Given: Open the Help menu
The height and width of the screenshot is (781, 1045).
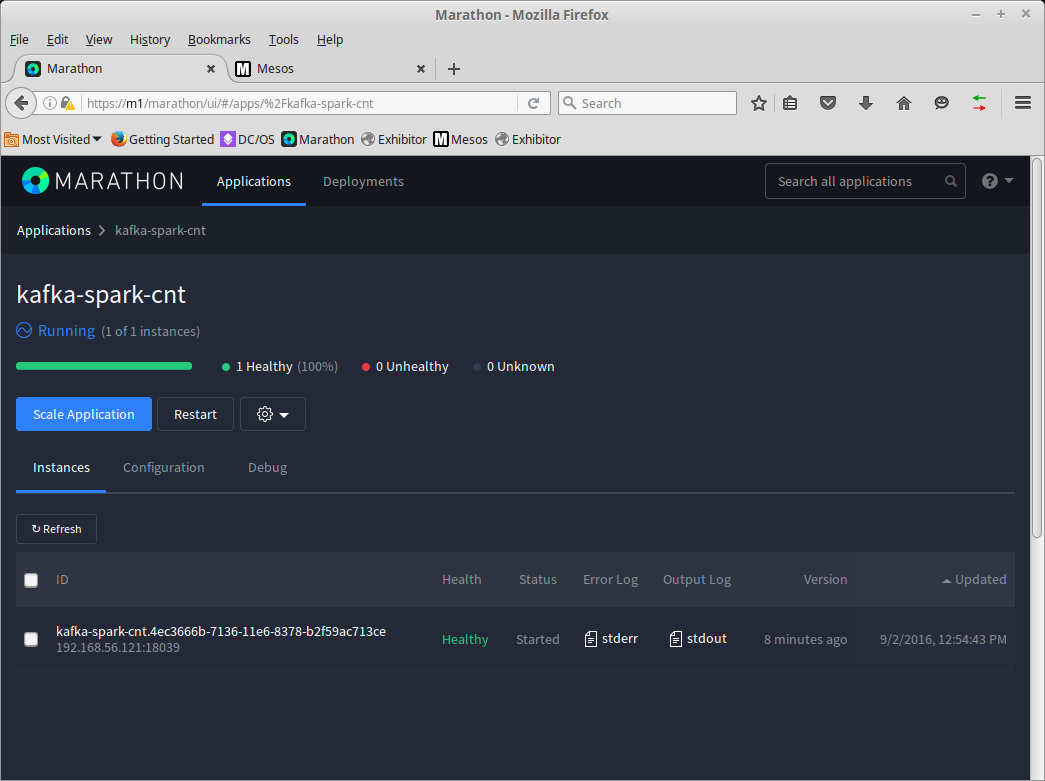Looking at the screenshot, I should pyautogui.click(x=330, y=39).
